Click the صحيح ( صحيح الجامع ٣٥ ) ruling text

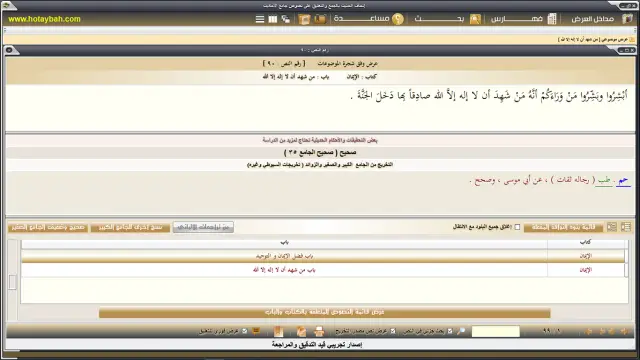coord(320,152)
